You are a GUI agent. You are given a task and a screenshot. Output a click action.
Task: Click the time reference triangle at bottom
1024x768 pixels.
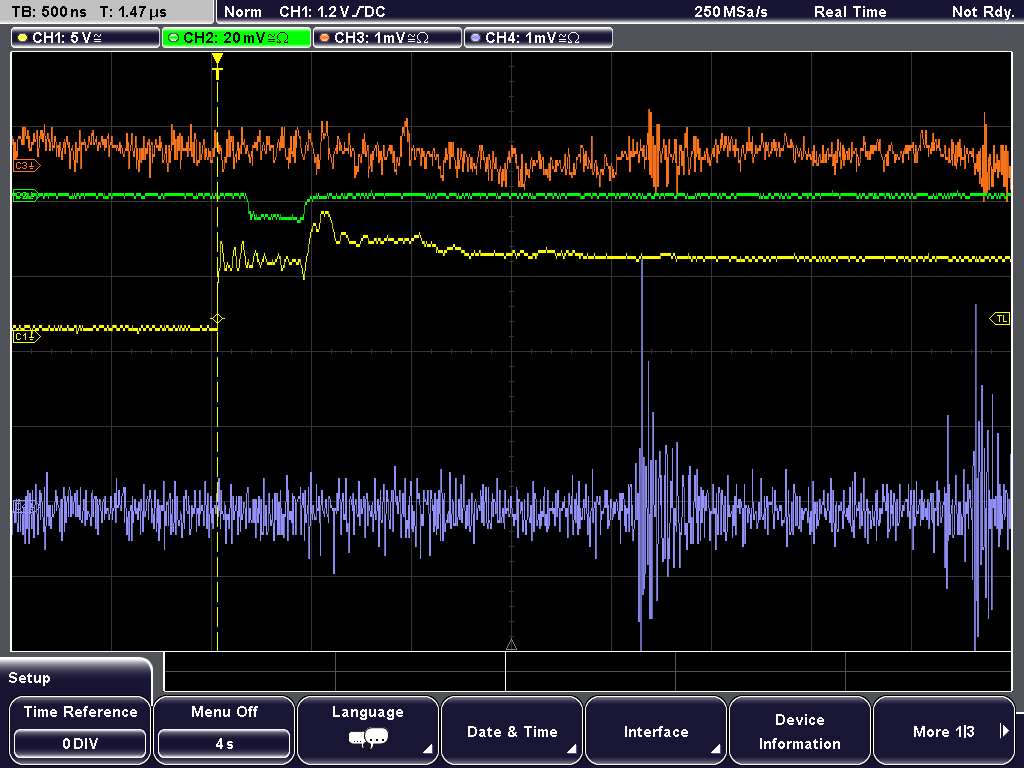pos(511,645)
